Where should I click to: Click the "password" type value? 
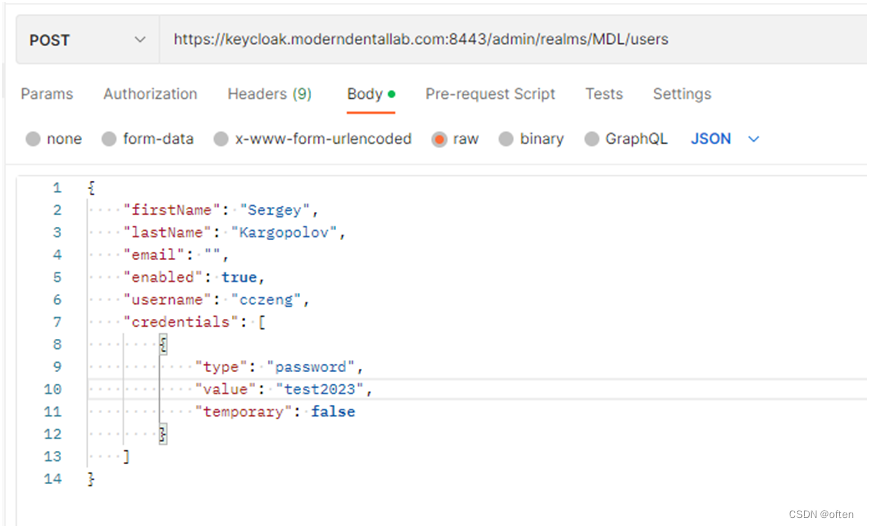[310, 367]
